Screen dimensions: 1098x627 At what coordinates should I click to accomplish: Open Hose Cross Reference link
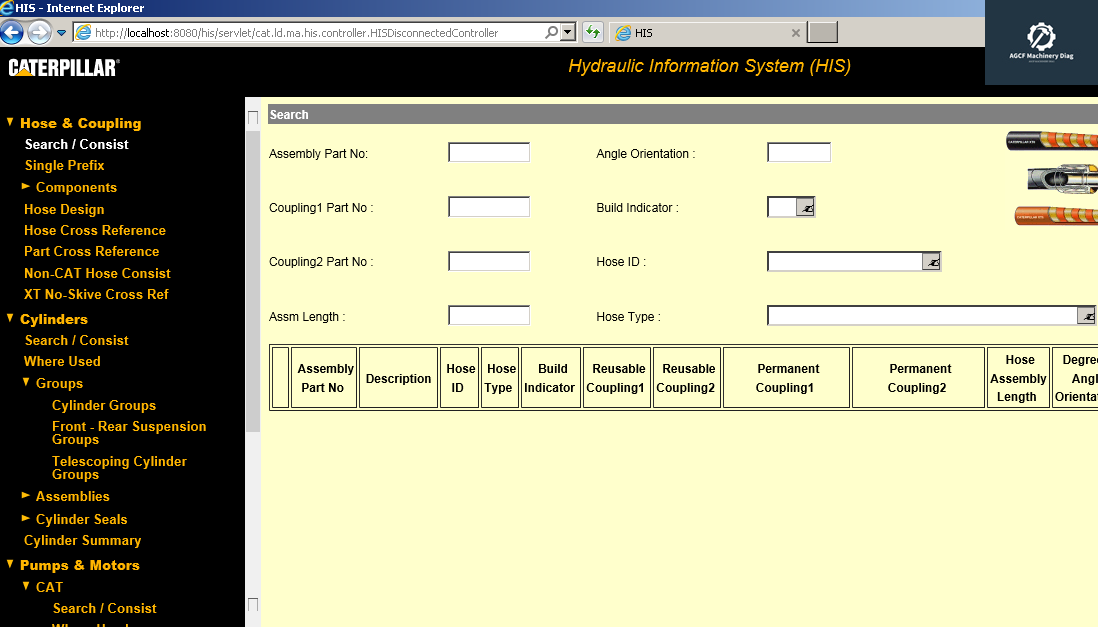[x=94, y=230]
